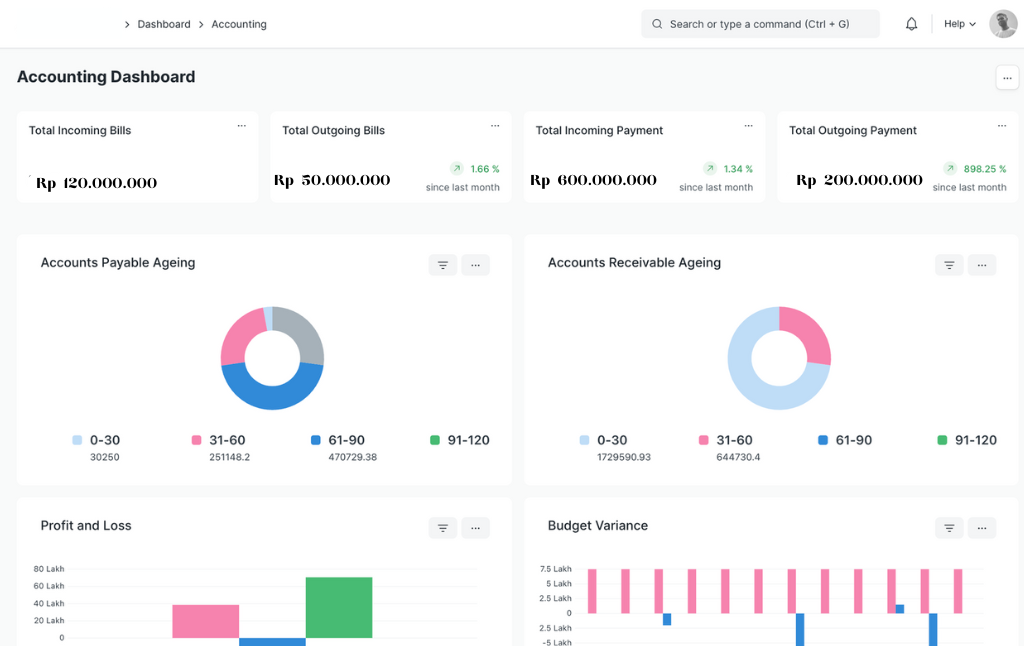
Task: Open Budget Variance three-dot menu
Action: [982, 528]
